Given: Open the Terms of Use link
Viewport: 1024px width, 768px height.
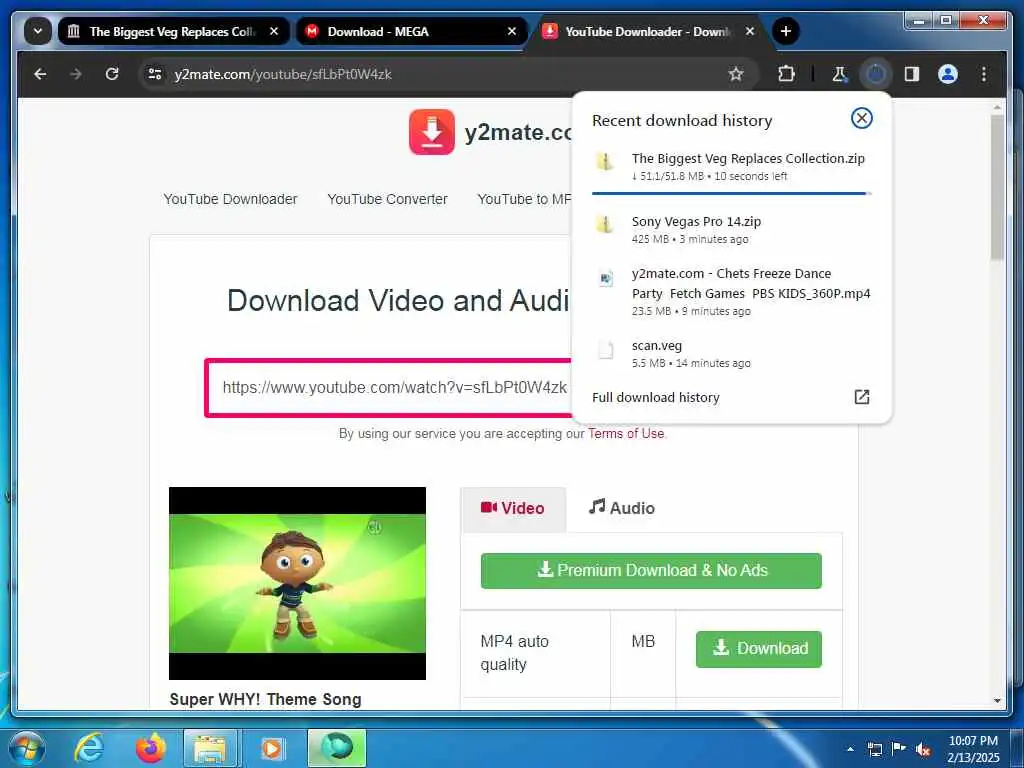Looking at the screenshot, I should tap(626, 433).
